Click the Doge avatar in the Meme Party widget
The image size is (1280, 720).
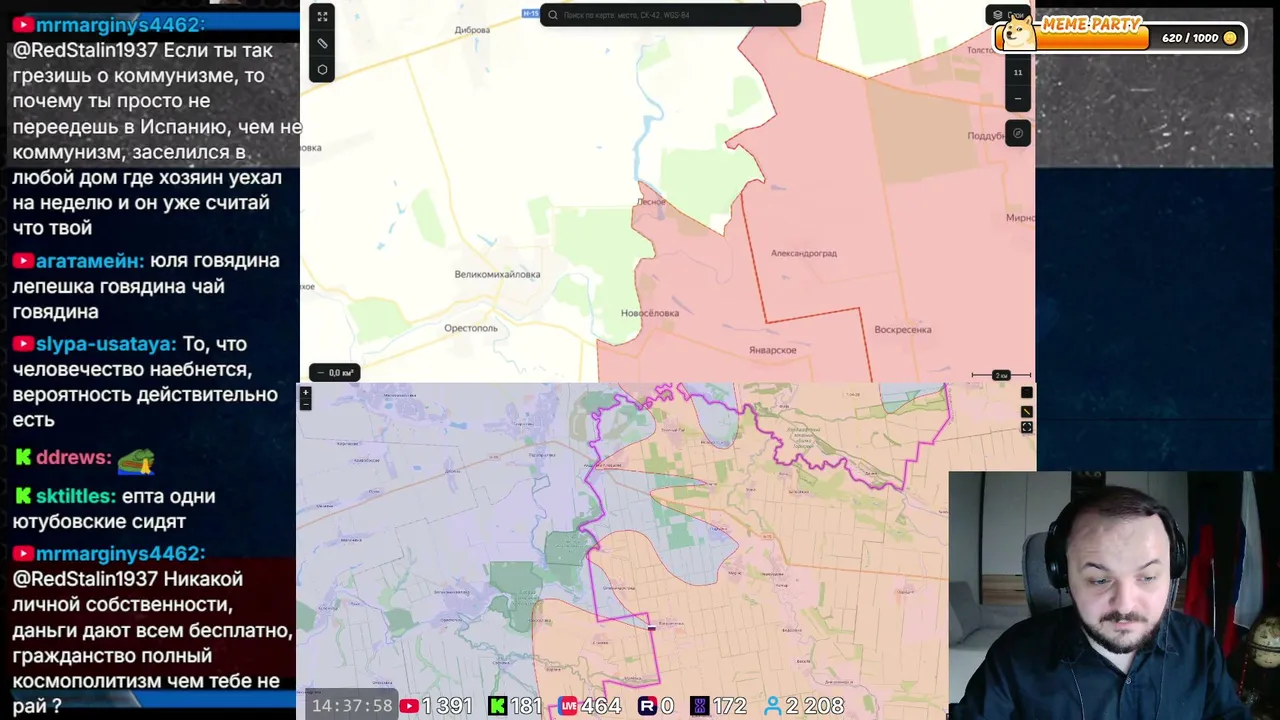[1018, 32]
